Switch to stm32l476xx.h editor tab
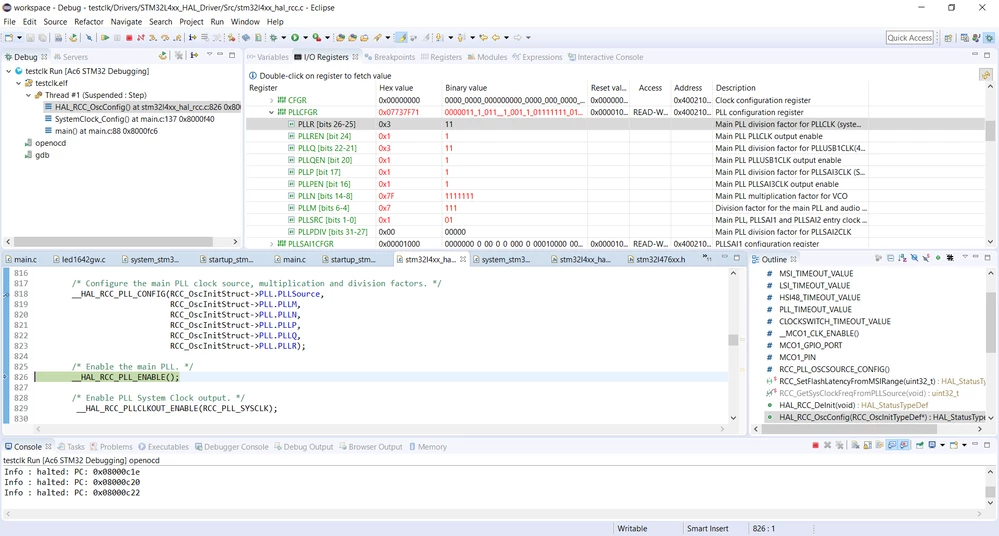 click(656, 259)
